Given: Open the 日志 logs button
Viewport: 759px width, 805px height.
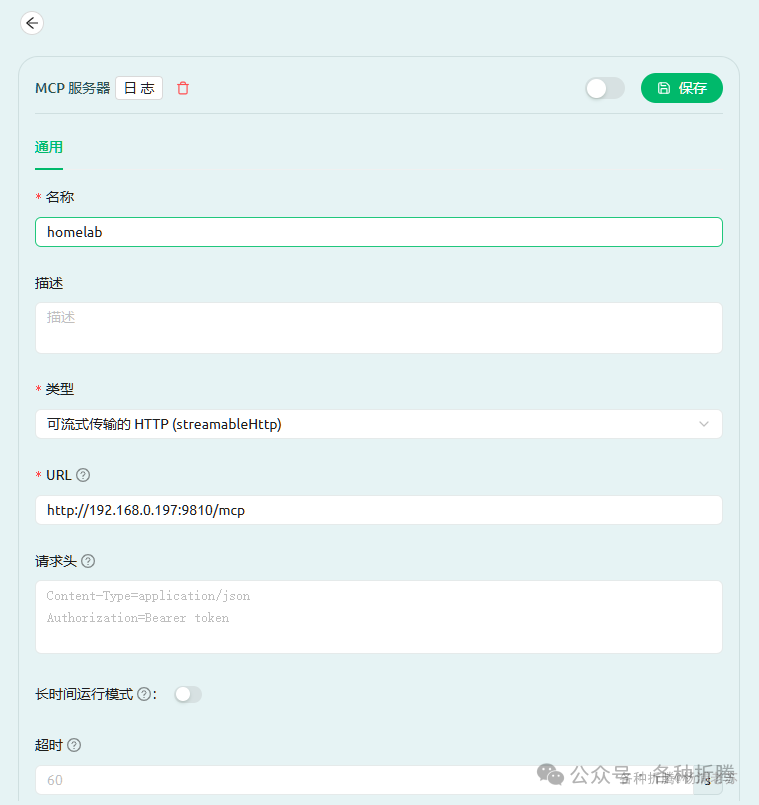Looking at the screenshot, I should click(139, 88).
